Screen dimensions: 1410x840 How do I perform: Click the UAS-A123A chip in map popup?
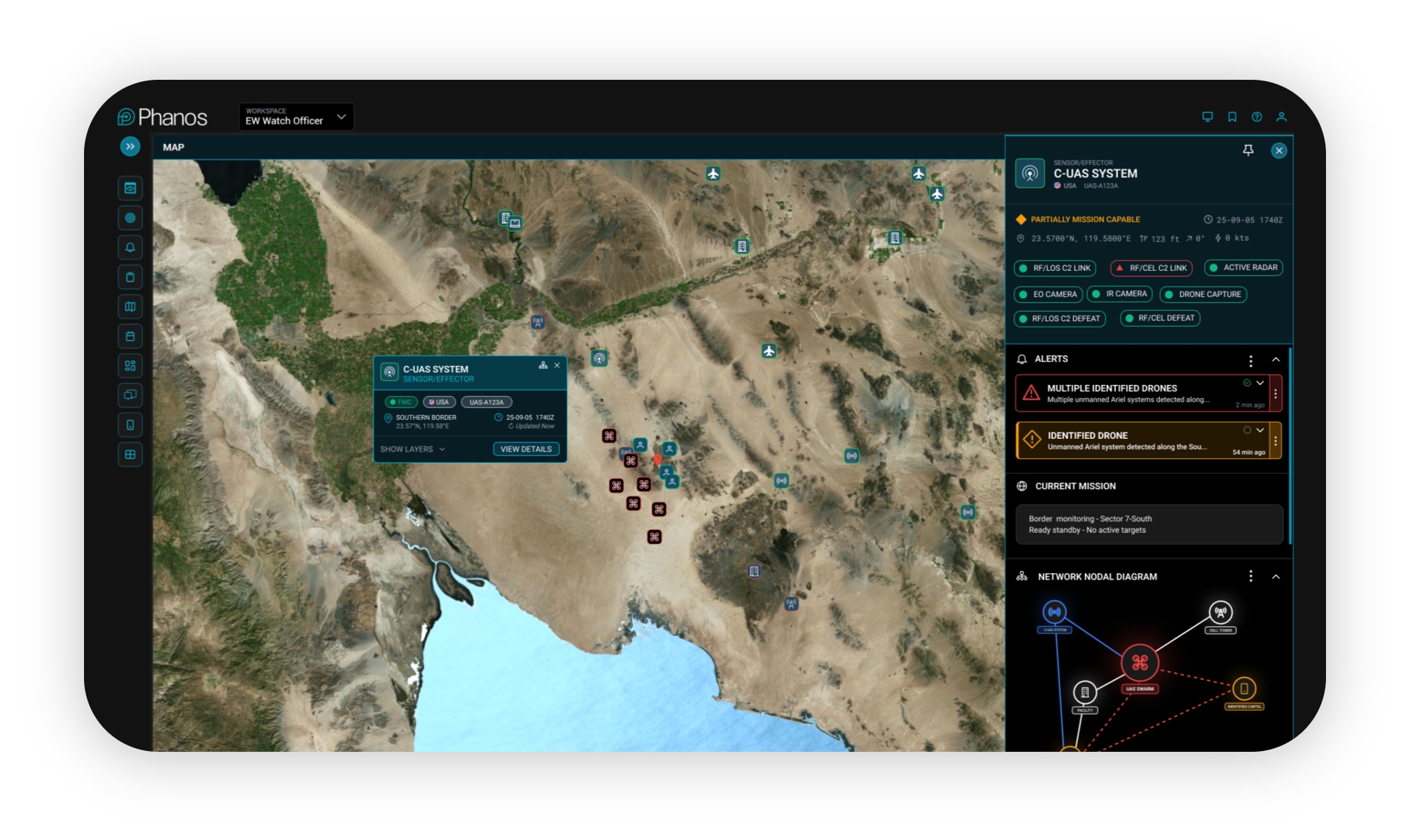(487, 402)
